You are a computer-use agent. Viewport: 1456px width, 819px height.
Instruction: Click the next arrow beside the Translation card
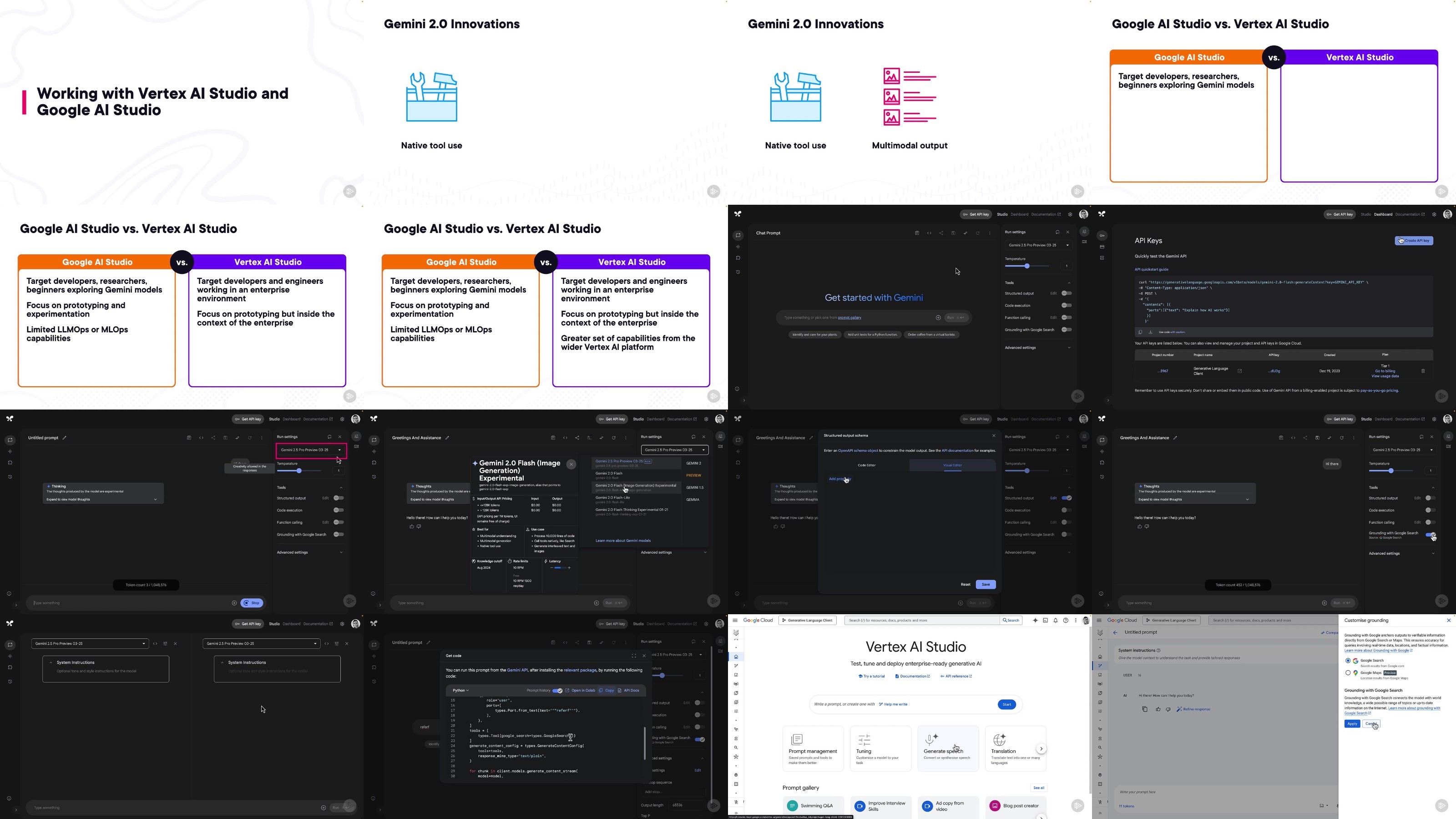[1041, 749]
